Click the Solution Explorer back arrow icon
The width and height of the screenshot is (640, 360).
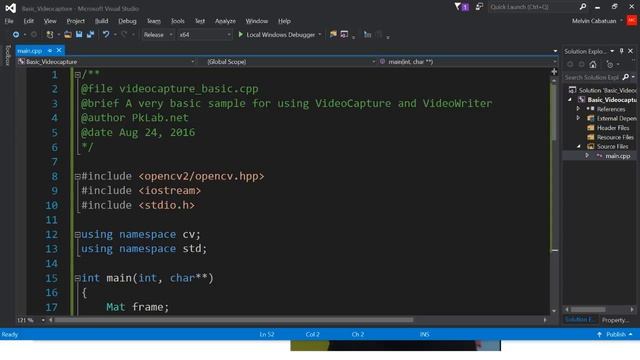point(570,64)
